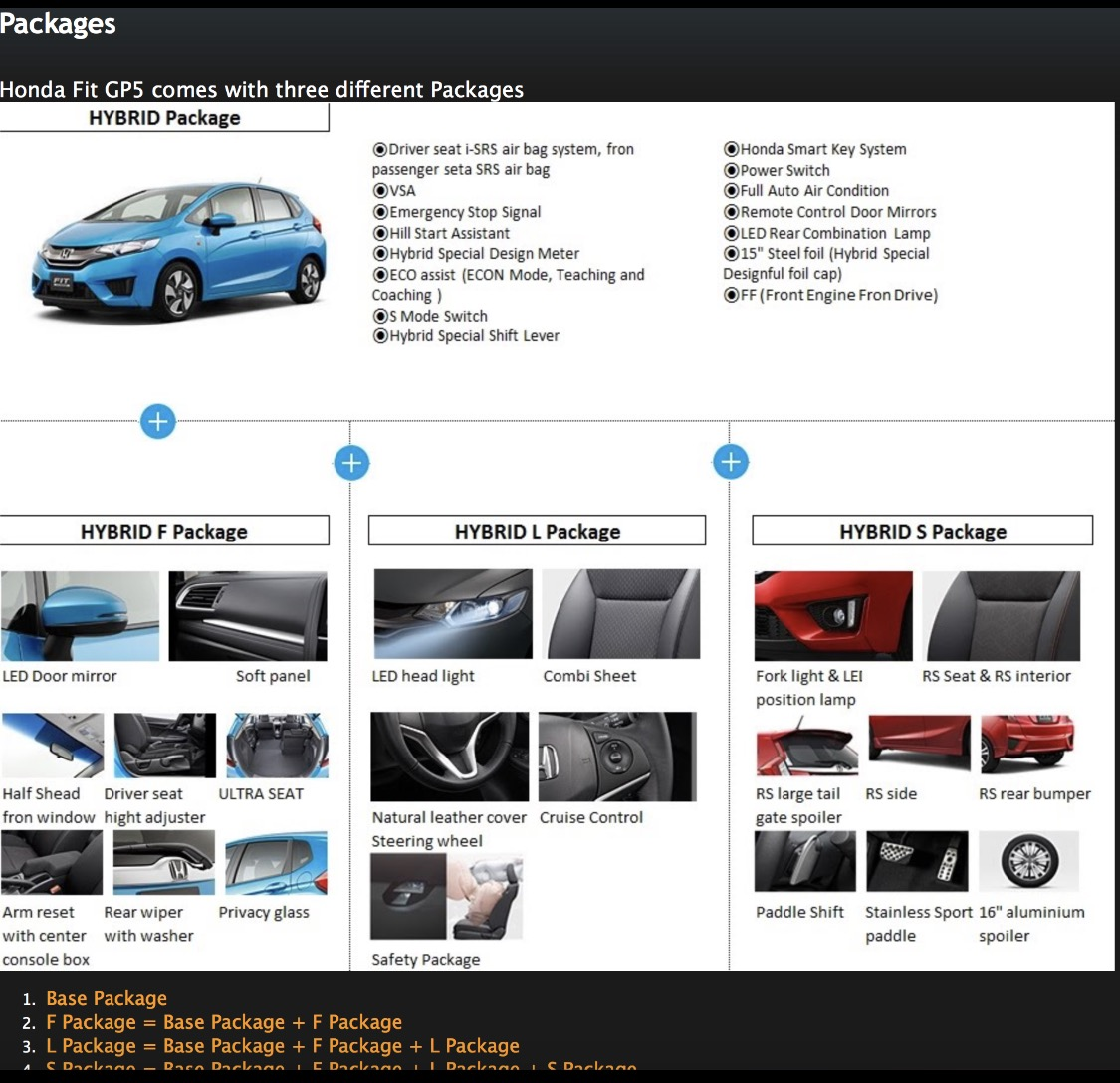The height and width of the screenshot is (1083, 1120).
Task: View the Combi Sheet seat picture
Action: tap(621, 613)
